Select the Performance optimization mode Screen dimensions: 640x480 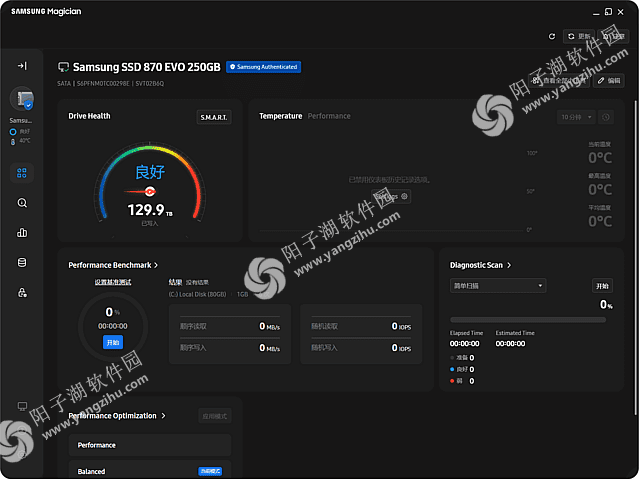coord(150,445)
